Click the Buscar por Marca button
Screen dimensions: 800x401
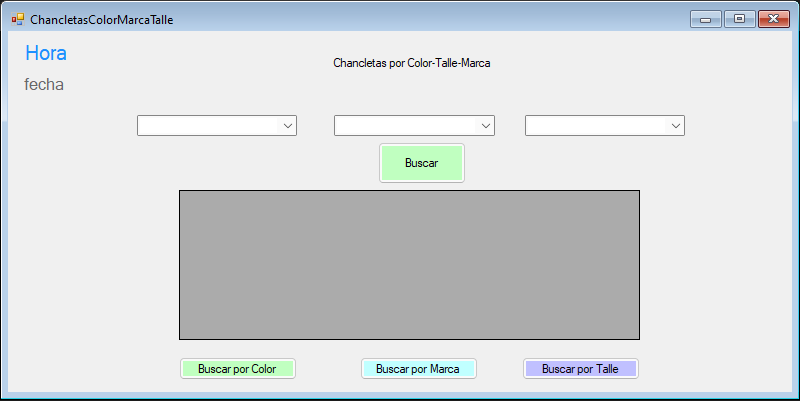coord(418,368)
